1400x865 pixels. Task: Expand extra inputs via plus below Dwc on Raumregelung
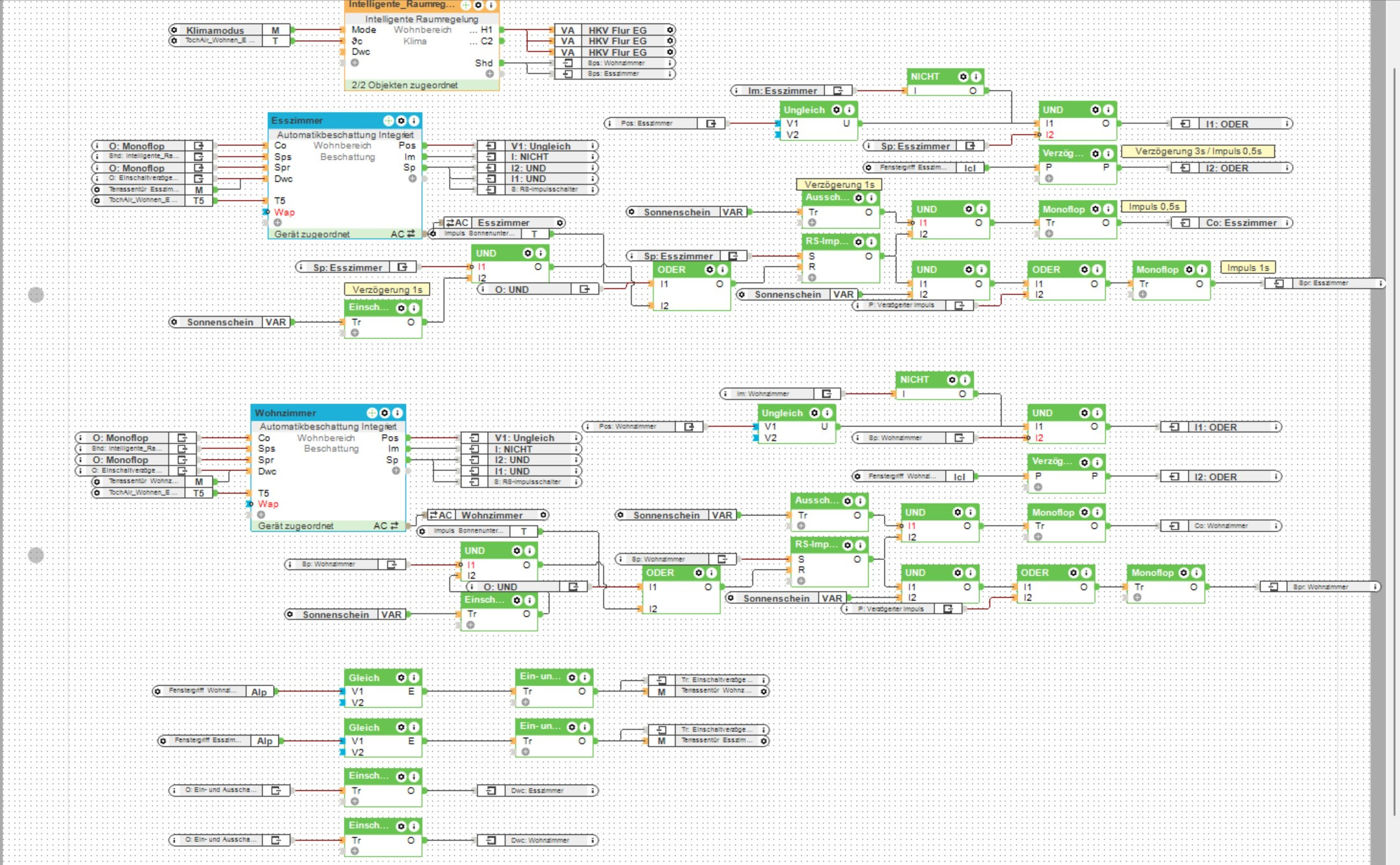point(355,62)
